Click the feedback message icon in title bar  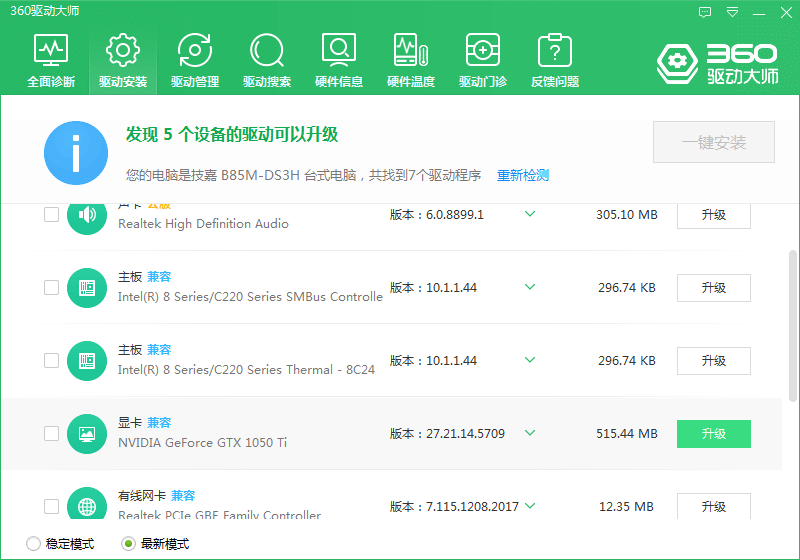pos(705,12)
